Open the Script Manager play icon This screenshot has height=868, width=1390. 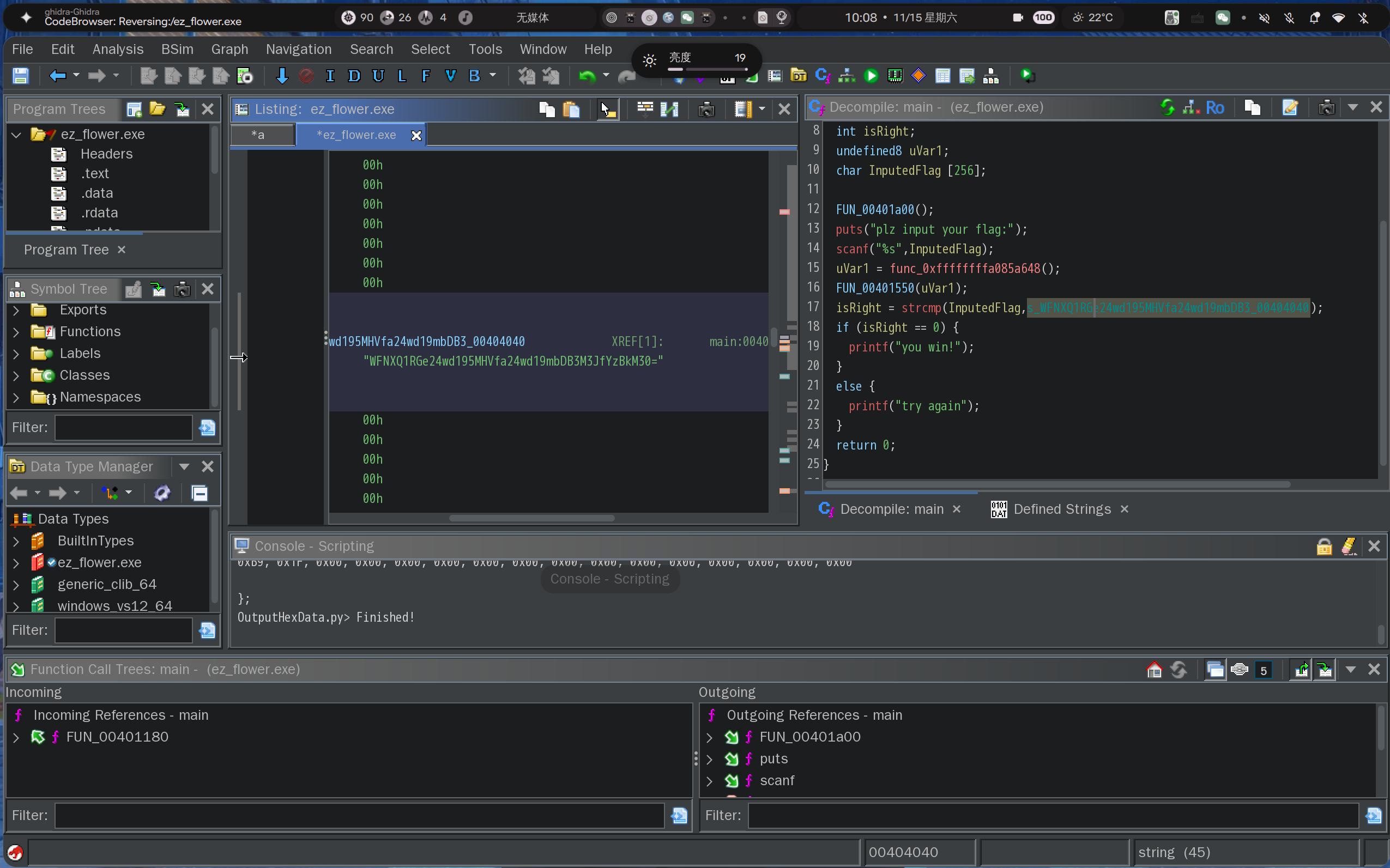point(871,76)
